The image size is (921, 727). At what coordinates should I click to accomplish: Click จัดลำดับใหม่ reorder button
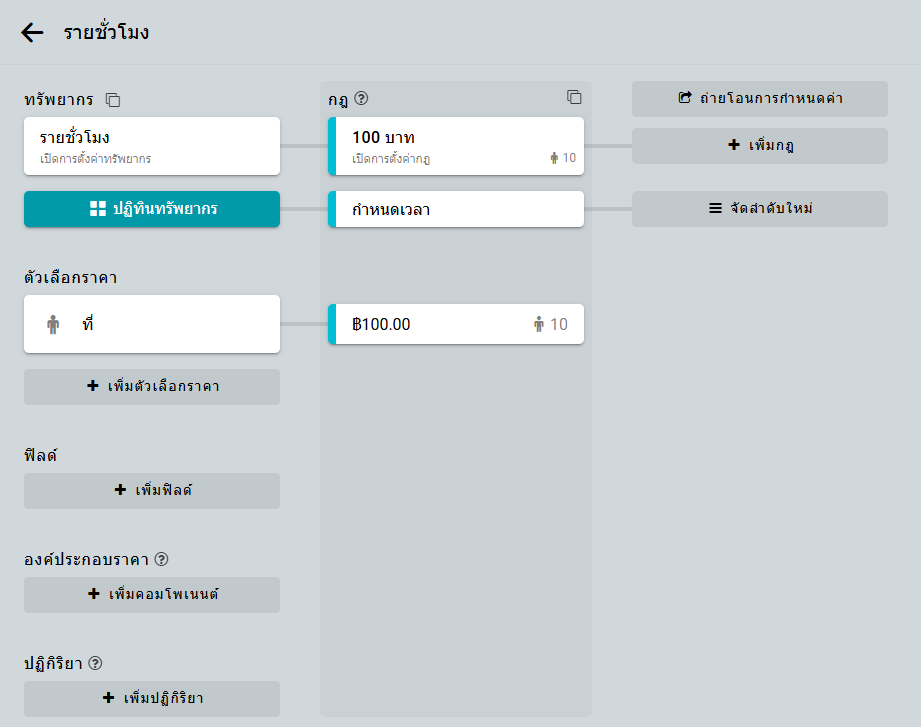coord(759,209)
